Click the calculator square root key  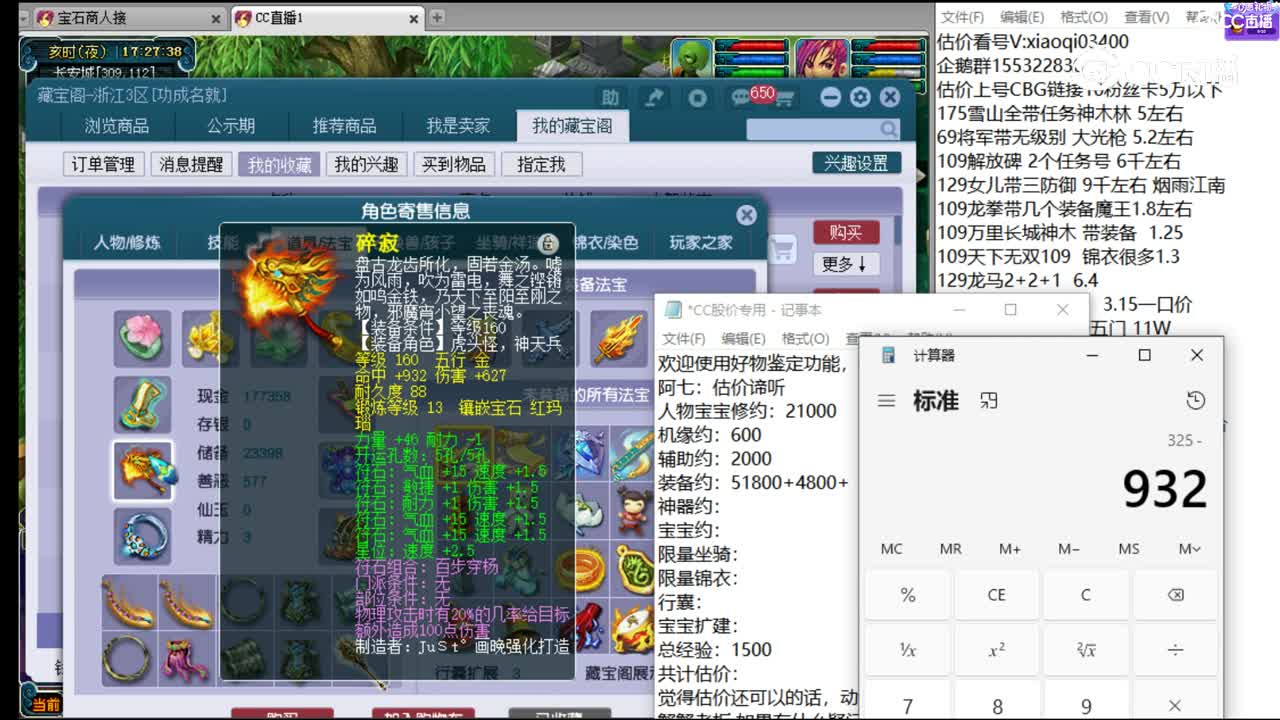(x=1086, y=649)
